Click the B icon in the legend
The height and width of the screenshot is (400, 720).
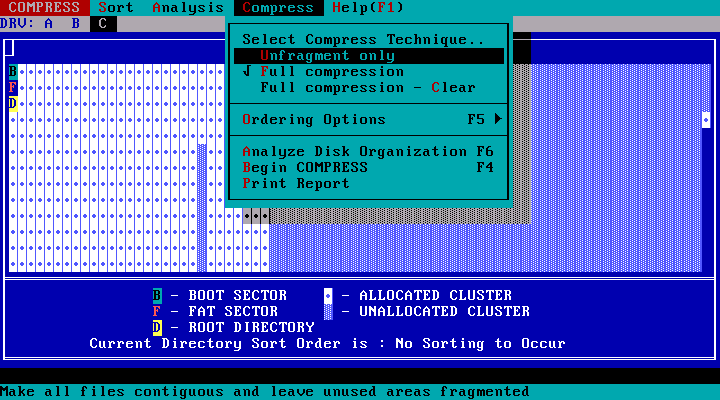157,295
